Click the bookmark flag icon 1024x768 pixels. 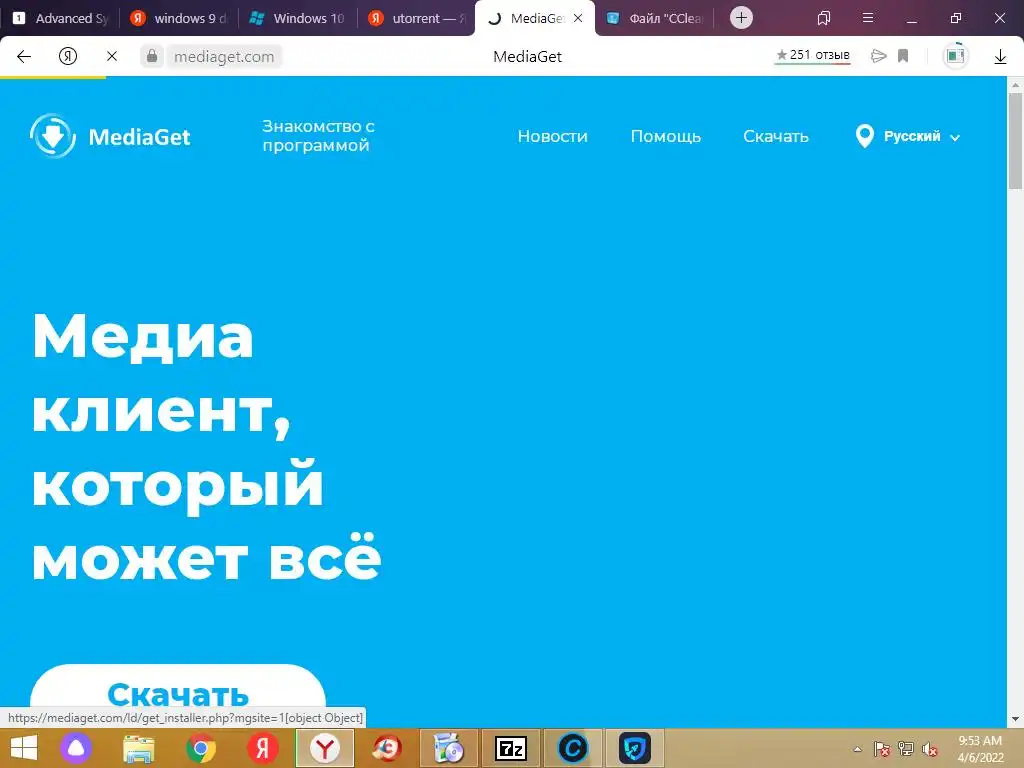point(903,56)
